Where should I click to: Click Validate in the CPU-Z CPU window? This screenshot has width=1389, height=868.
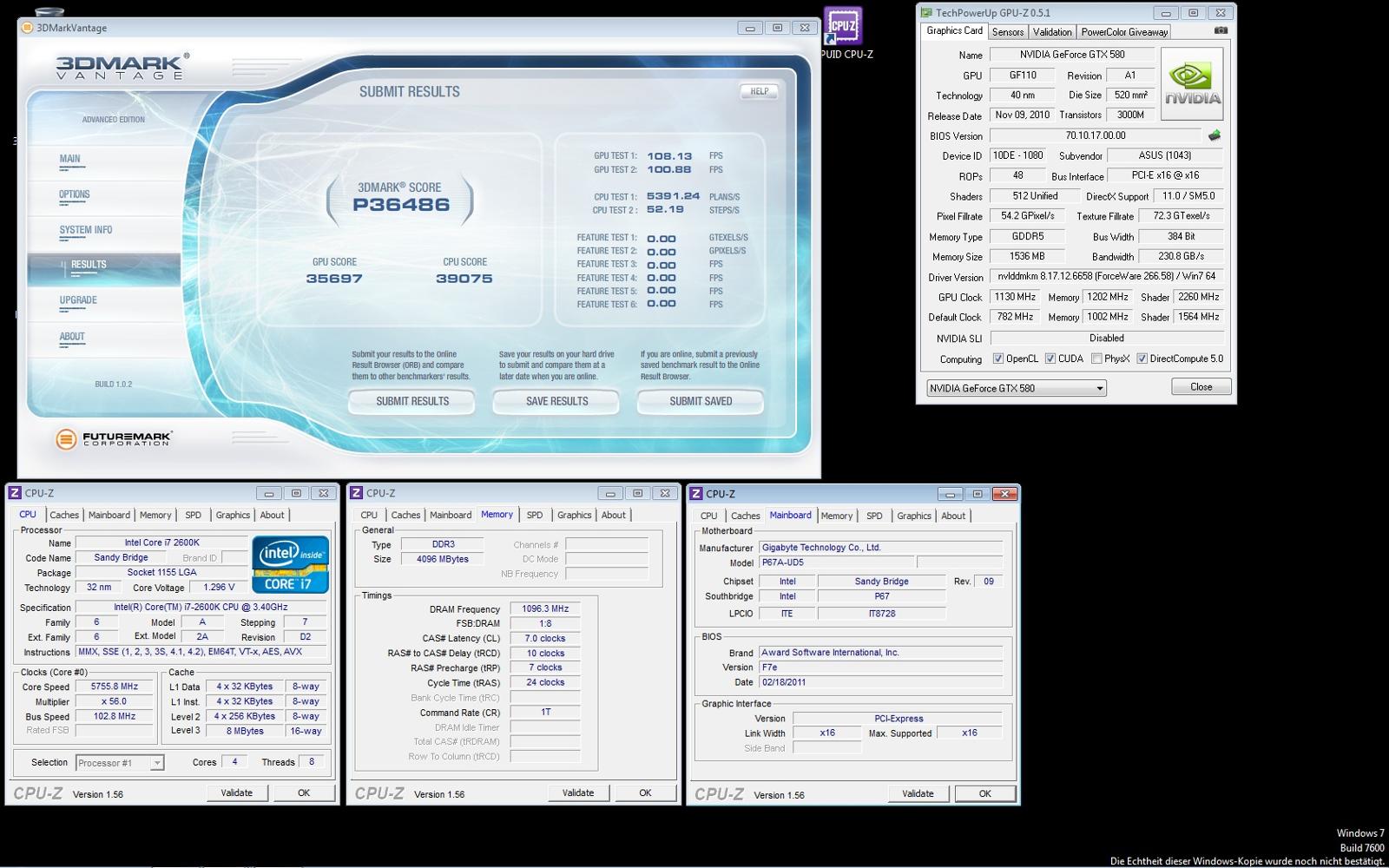pos(237,792)
